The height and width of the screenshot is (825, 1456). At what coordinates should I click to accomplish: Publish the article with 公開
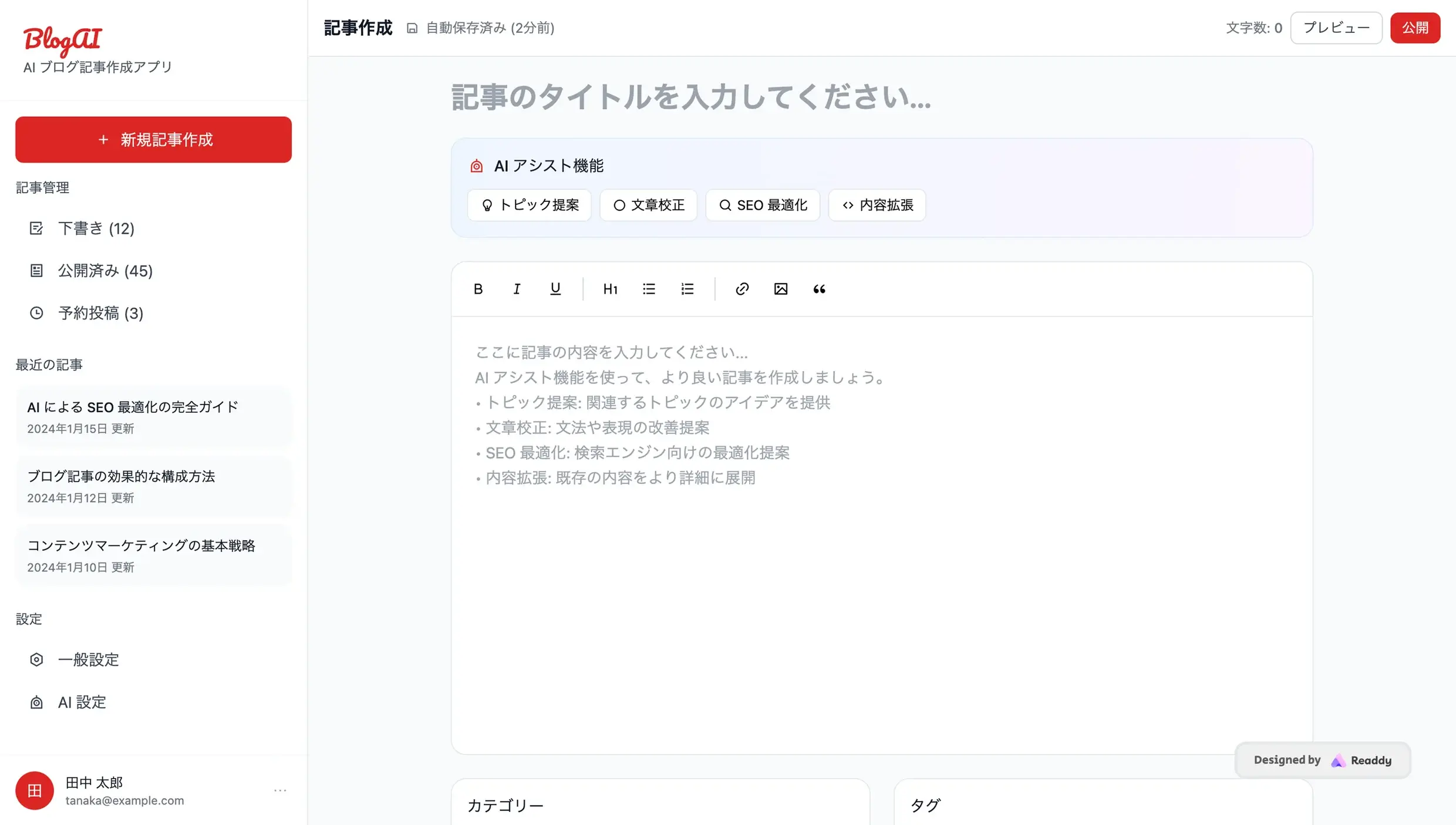(x=1415, y=28)
